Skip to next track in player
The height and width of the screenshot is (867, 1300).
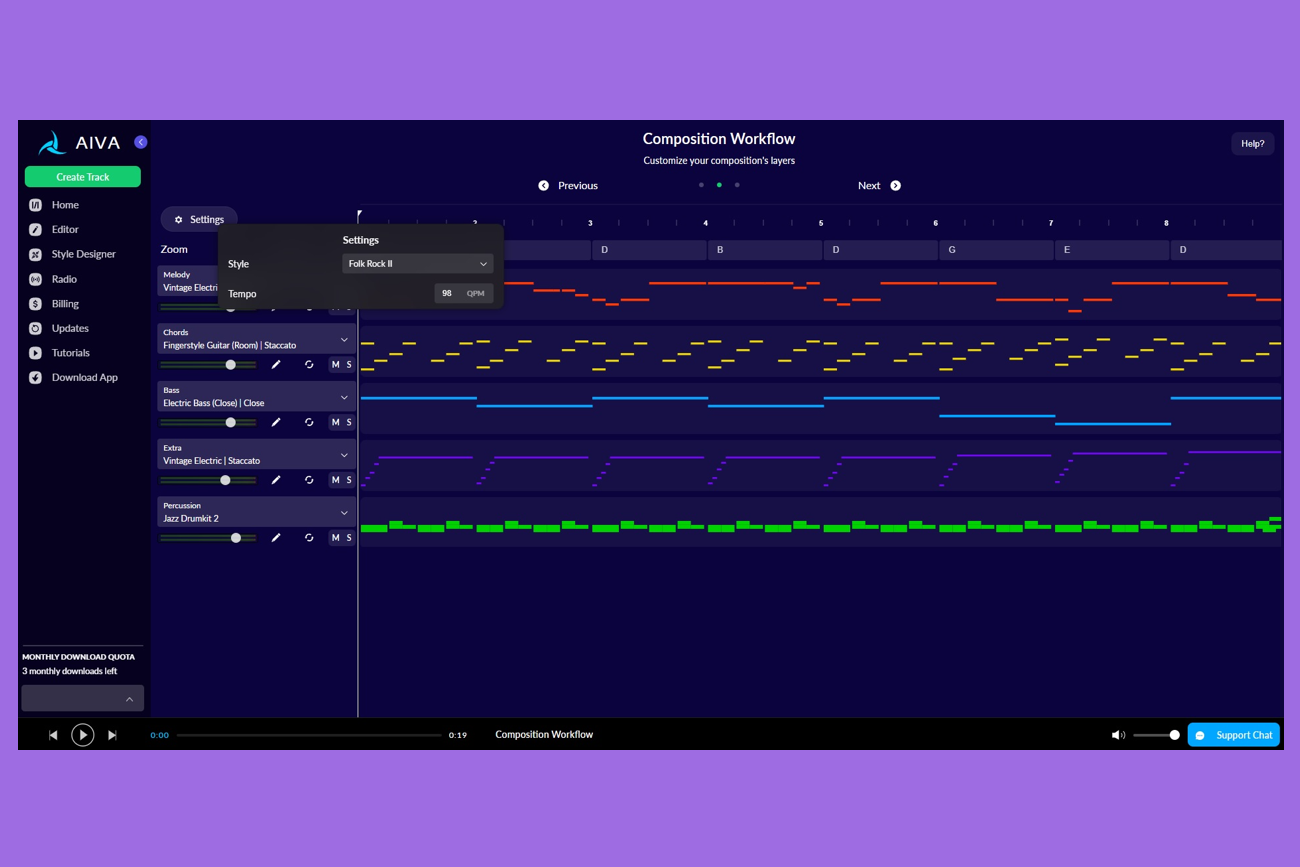pos(112,735)
